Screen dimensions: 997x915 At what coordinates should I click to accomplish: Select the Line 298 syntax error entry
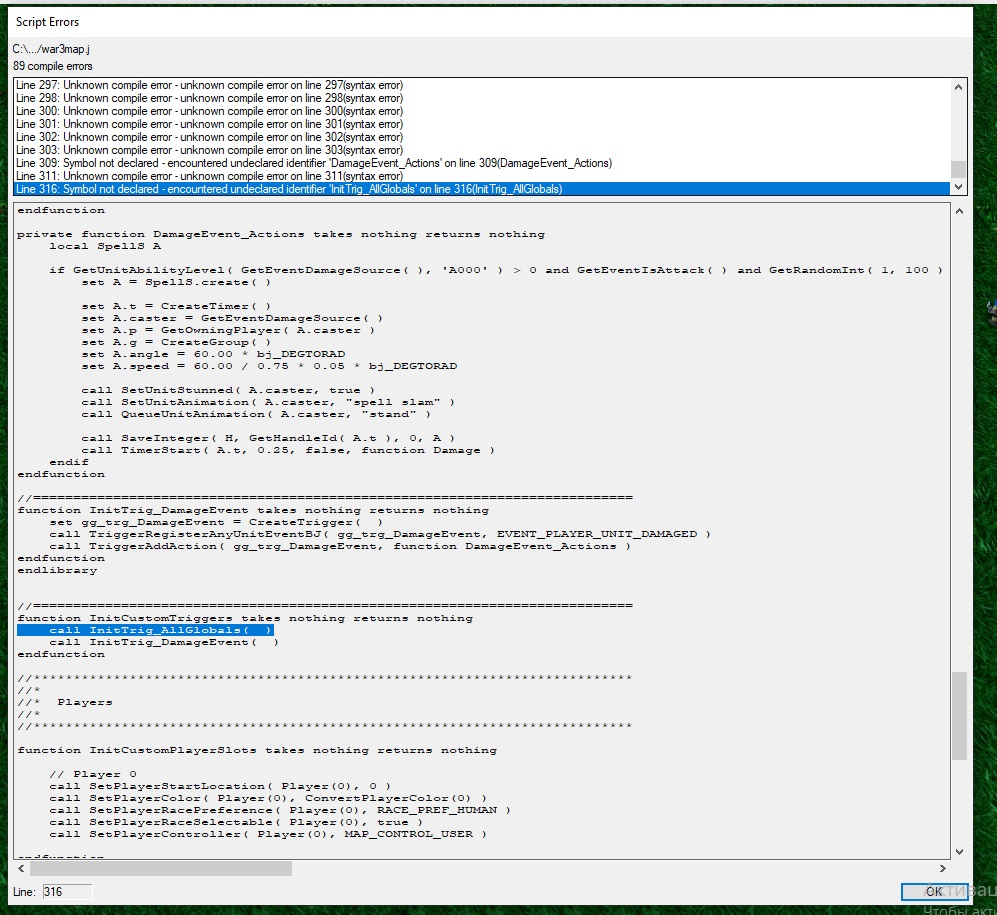pos(209,99)
